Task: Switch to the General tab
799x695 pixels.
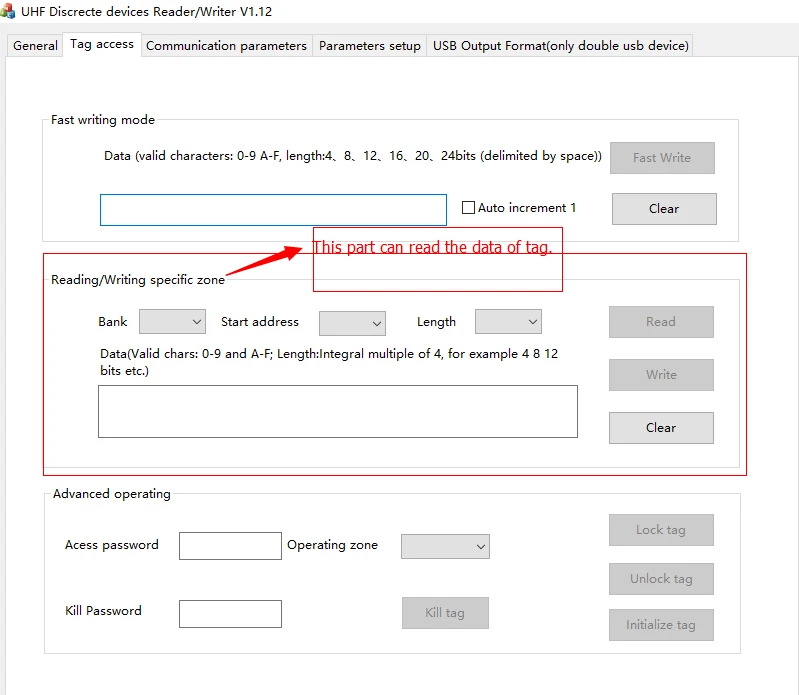Action: point(35,46)
